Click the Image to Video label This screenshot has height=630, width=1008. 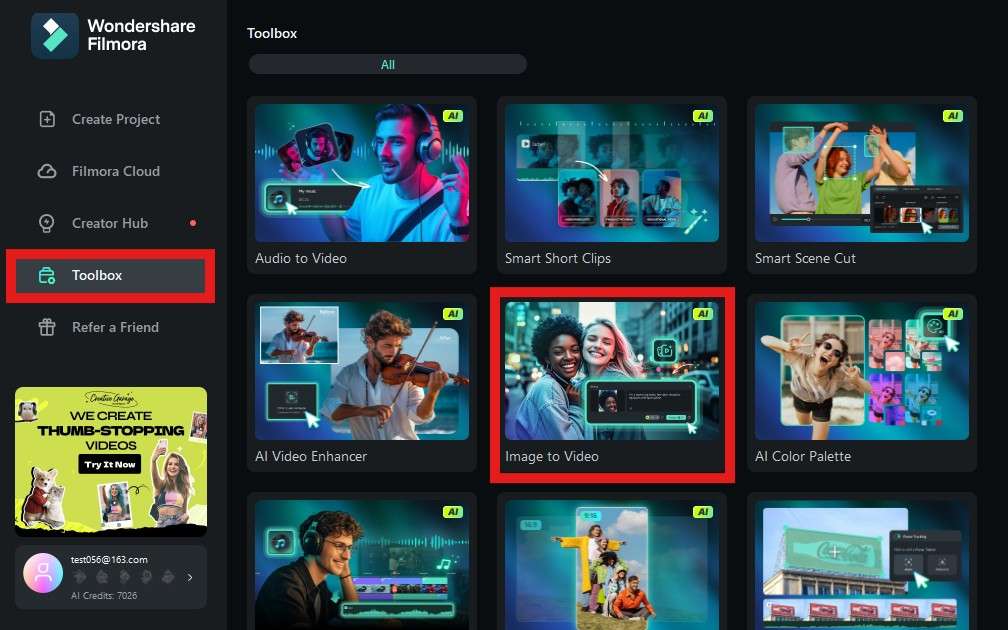point(552,456)
